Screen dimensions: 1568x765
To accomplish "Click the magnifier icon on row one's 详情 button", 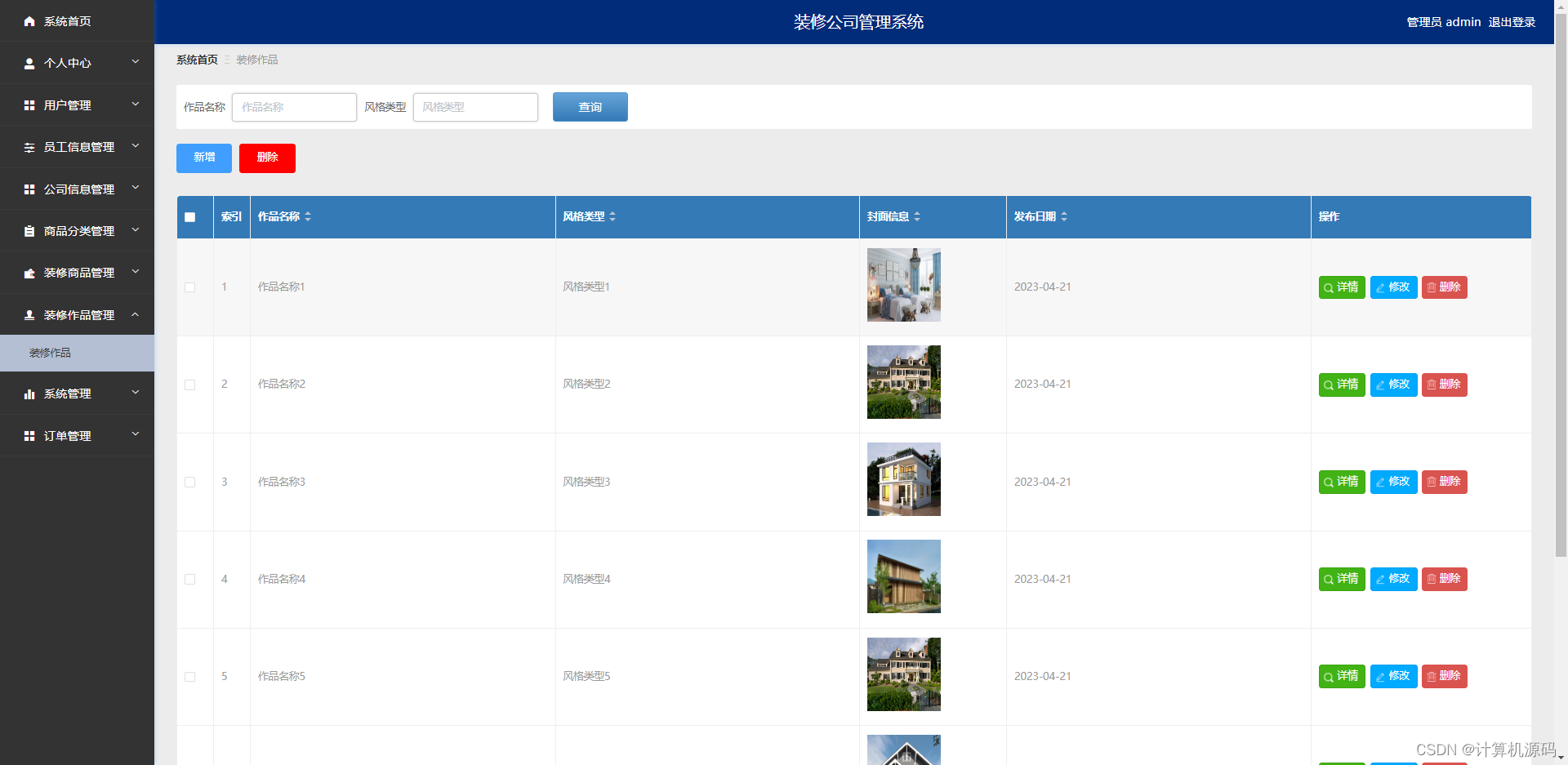I will point(1328,287).
